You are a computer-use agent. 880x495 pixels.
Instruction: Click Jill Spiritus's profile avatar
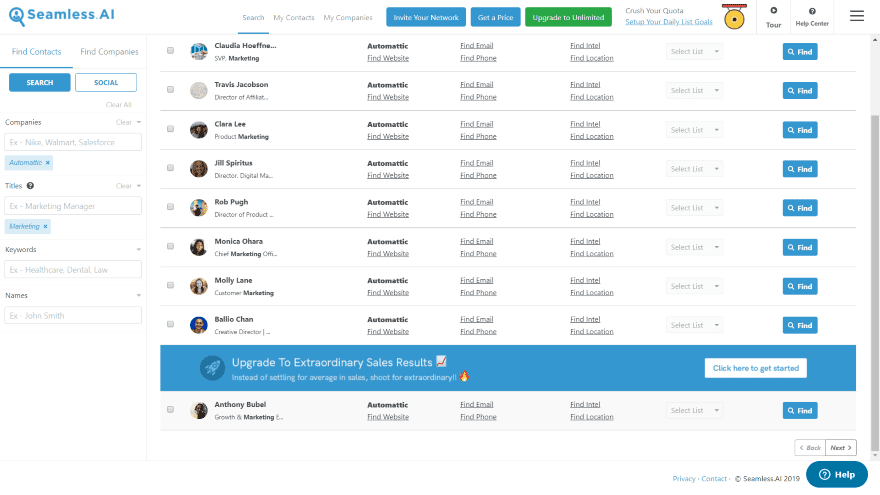199,168
